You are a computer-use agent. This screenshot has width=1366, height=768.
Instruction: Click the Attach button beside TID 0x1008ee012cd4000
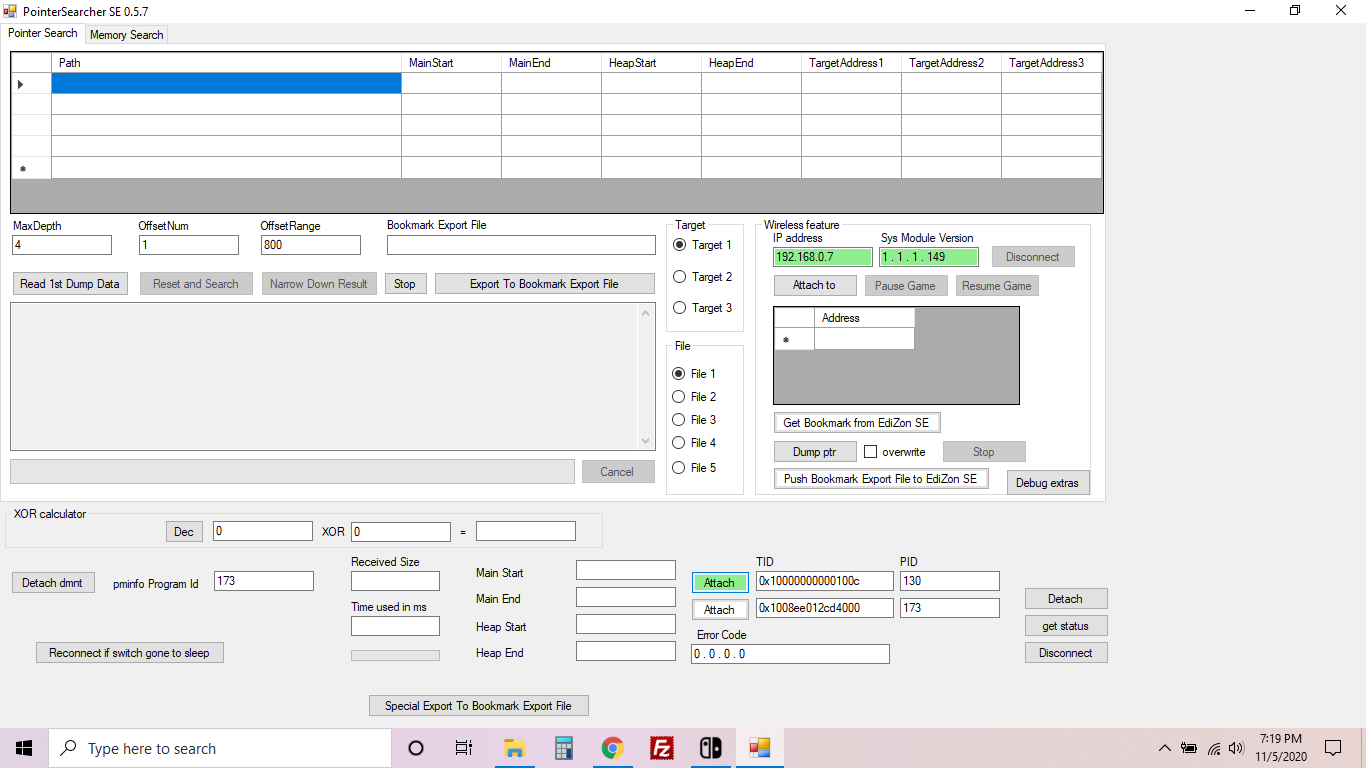pos(719,610)
